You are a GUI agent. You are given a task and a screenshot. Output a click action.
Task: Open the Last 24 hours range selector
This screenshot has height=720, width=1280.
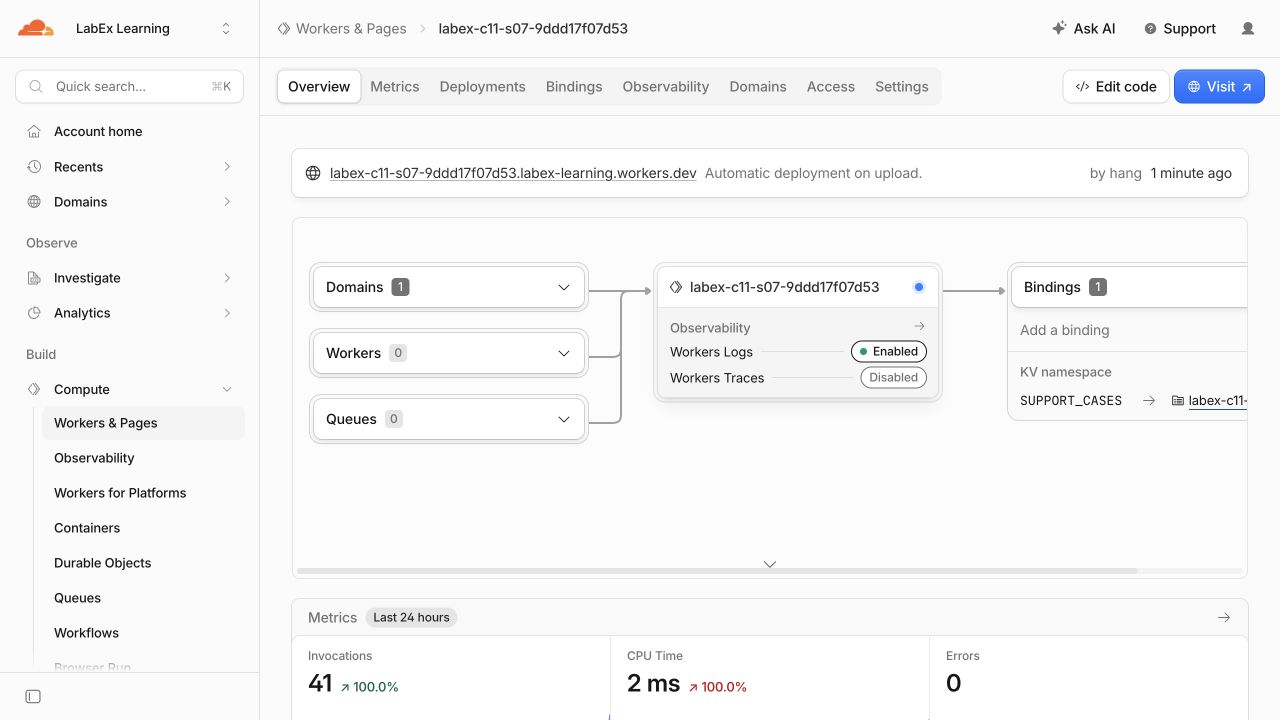(x=411, y=618)
